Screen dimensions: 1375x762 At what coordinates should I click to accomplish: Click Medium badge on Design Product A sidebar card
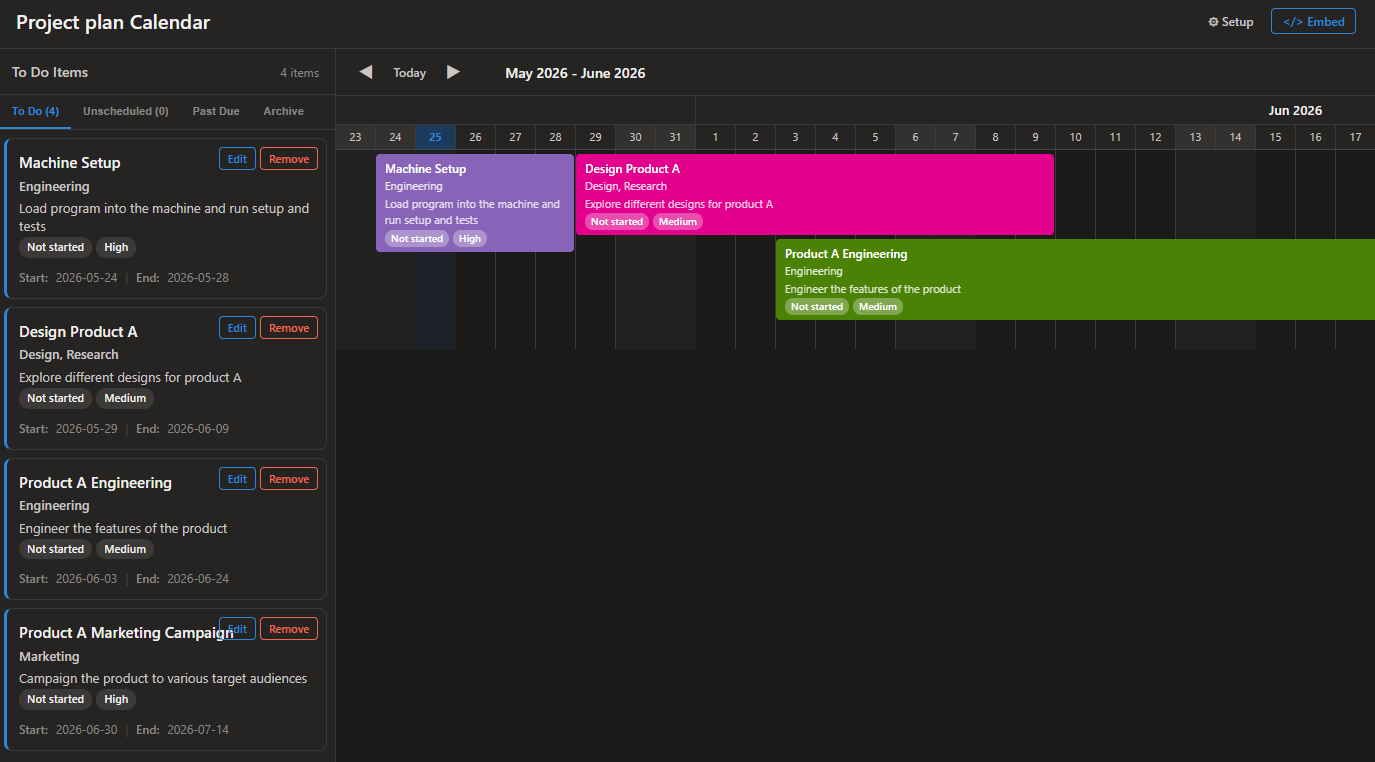tap(125, 398)
